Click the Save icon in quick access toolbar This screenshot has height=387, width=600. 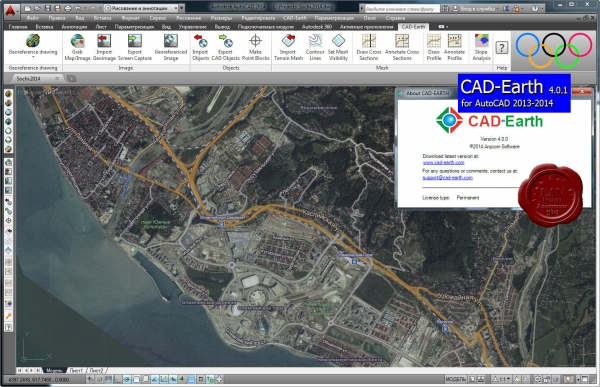(47, 8)
